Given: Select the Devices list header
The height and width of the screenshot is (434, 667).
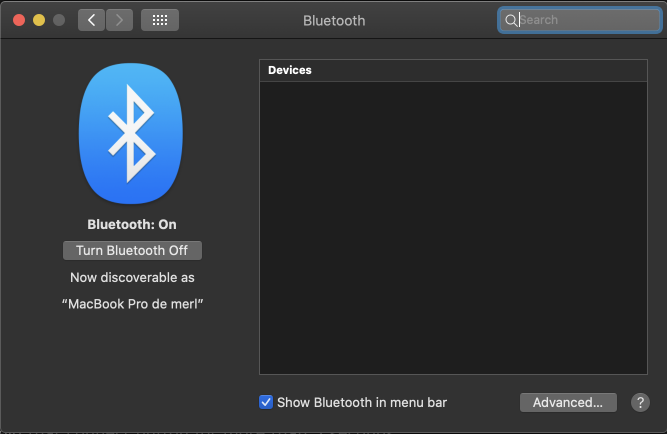Looking at the screenshot, I should (453, 70).
